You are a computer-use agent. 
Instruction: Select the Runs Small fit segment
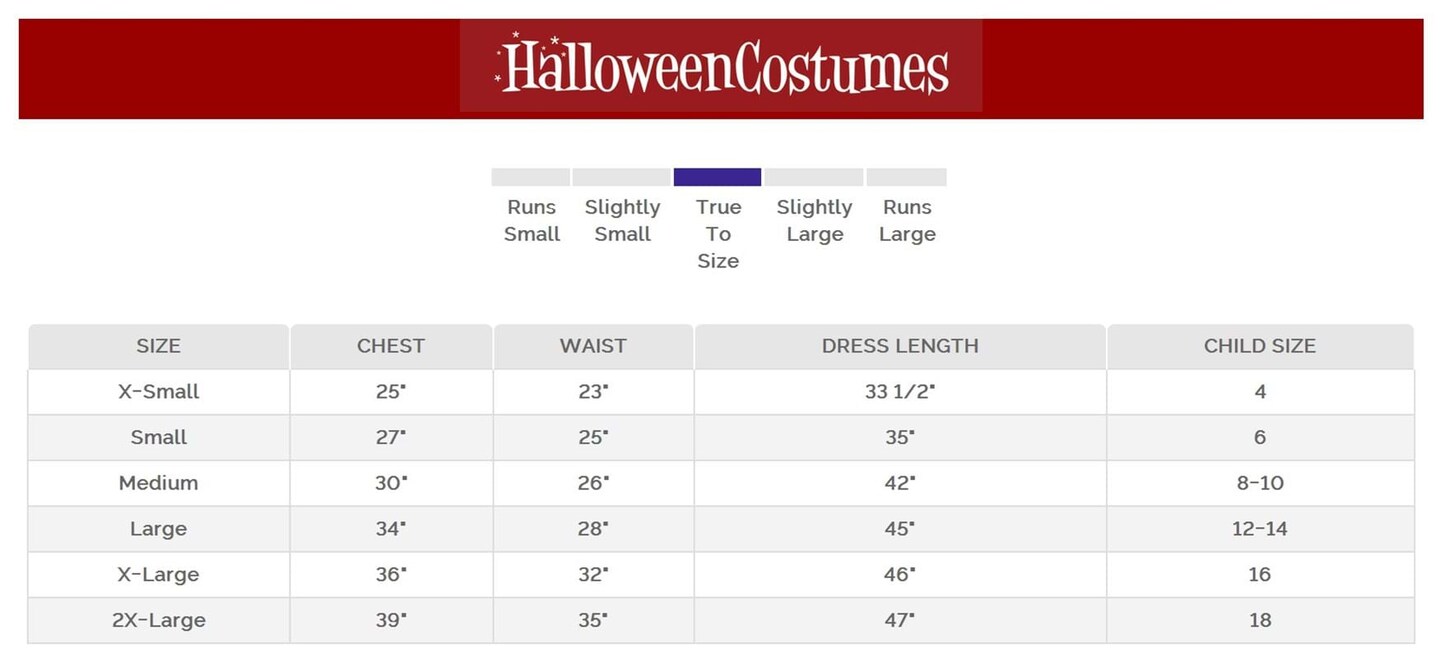[530, 177]
